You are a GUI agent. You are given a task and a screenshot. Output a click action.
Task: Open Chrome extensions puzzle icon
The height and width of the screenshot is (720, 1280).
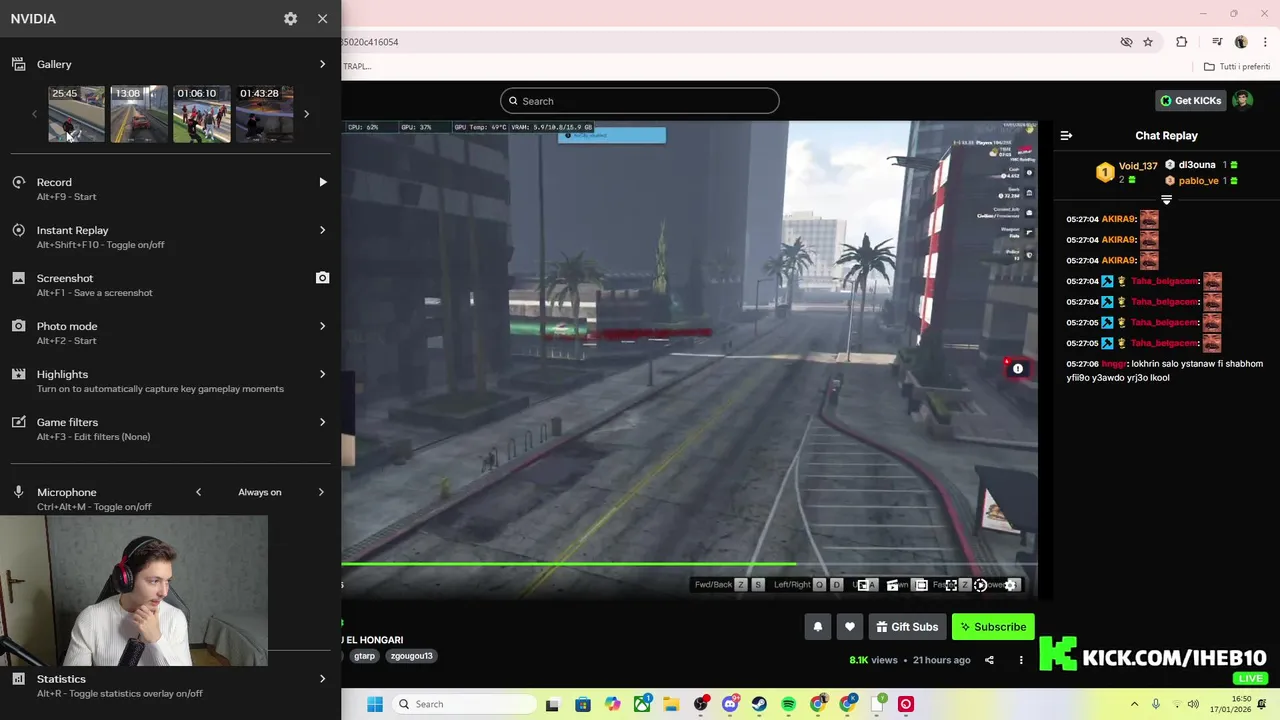click(1182, 42)
